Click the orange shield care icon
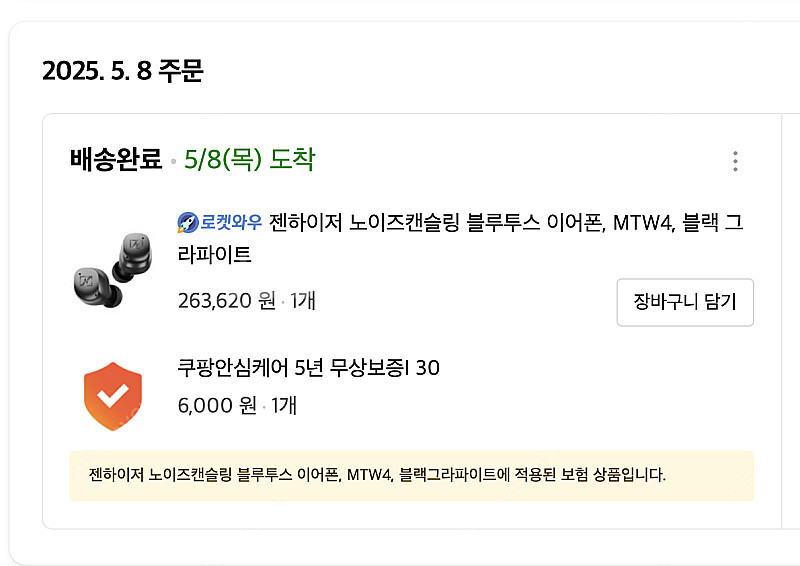800x566 pixels. point(112,395)
